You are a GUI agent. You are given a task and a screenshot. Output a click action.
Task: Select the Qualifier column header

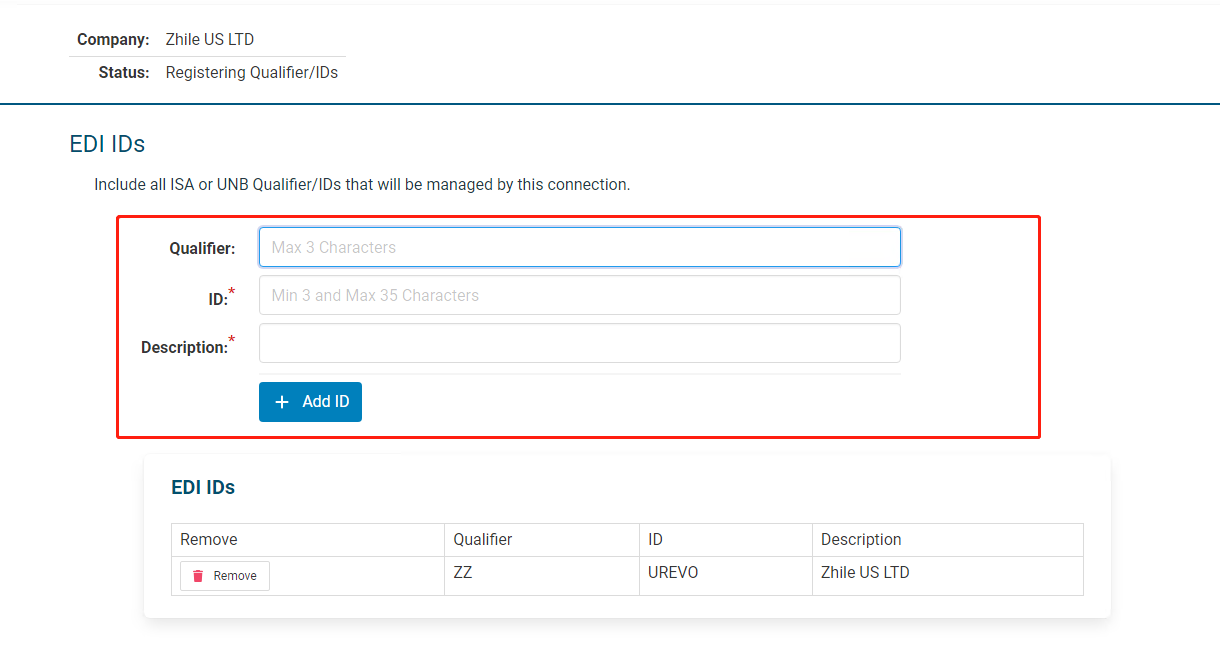483,539
